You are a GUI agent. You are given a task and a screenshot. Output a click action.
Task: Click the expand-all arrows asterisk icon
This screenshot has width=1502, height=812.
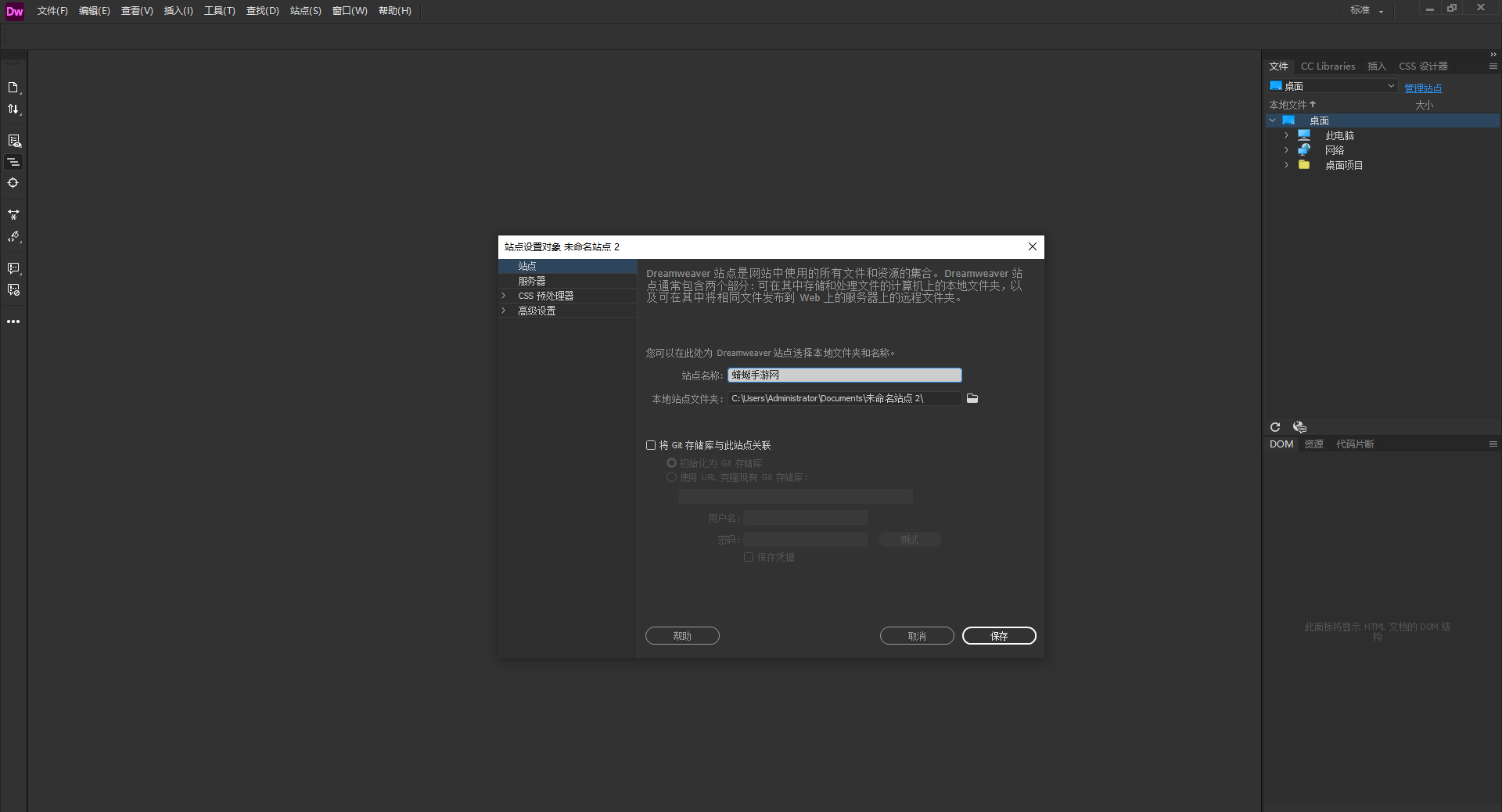[x=13, y=215]
